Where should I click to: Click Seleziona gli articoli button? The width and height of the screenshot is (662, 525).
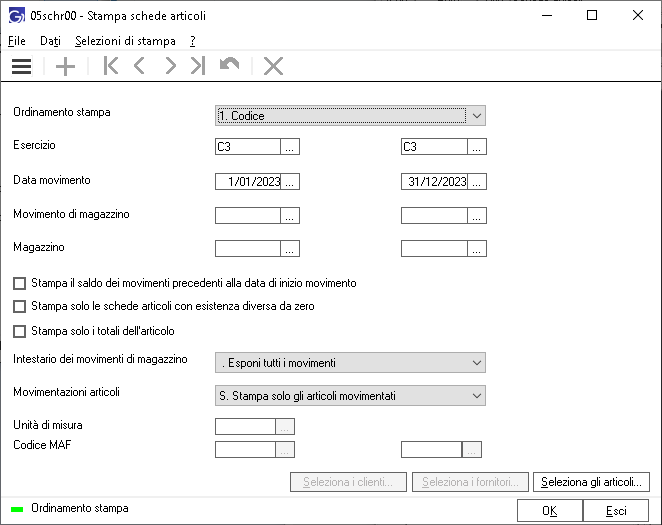tap(591, 482)
